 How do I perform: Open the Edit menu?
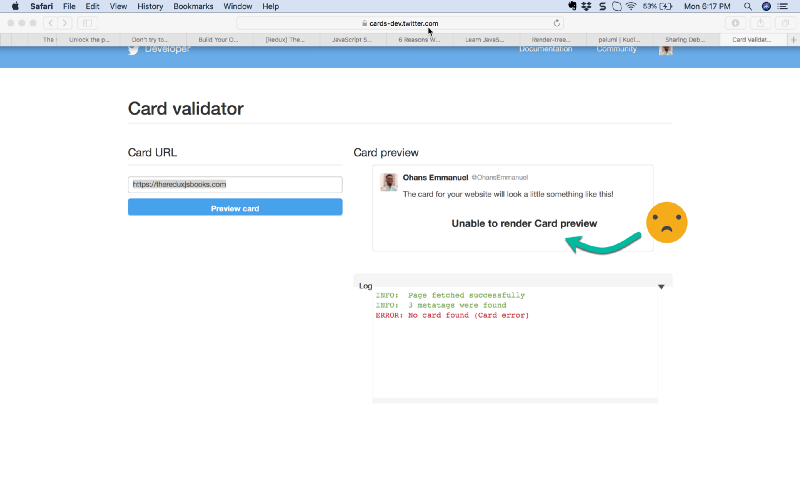click(92, 6)
